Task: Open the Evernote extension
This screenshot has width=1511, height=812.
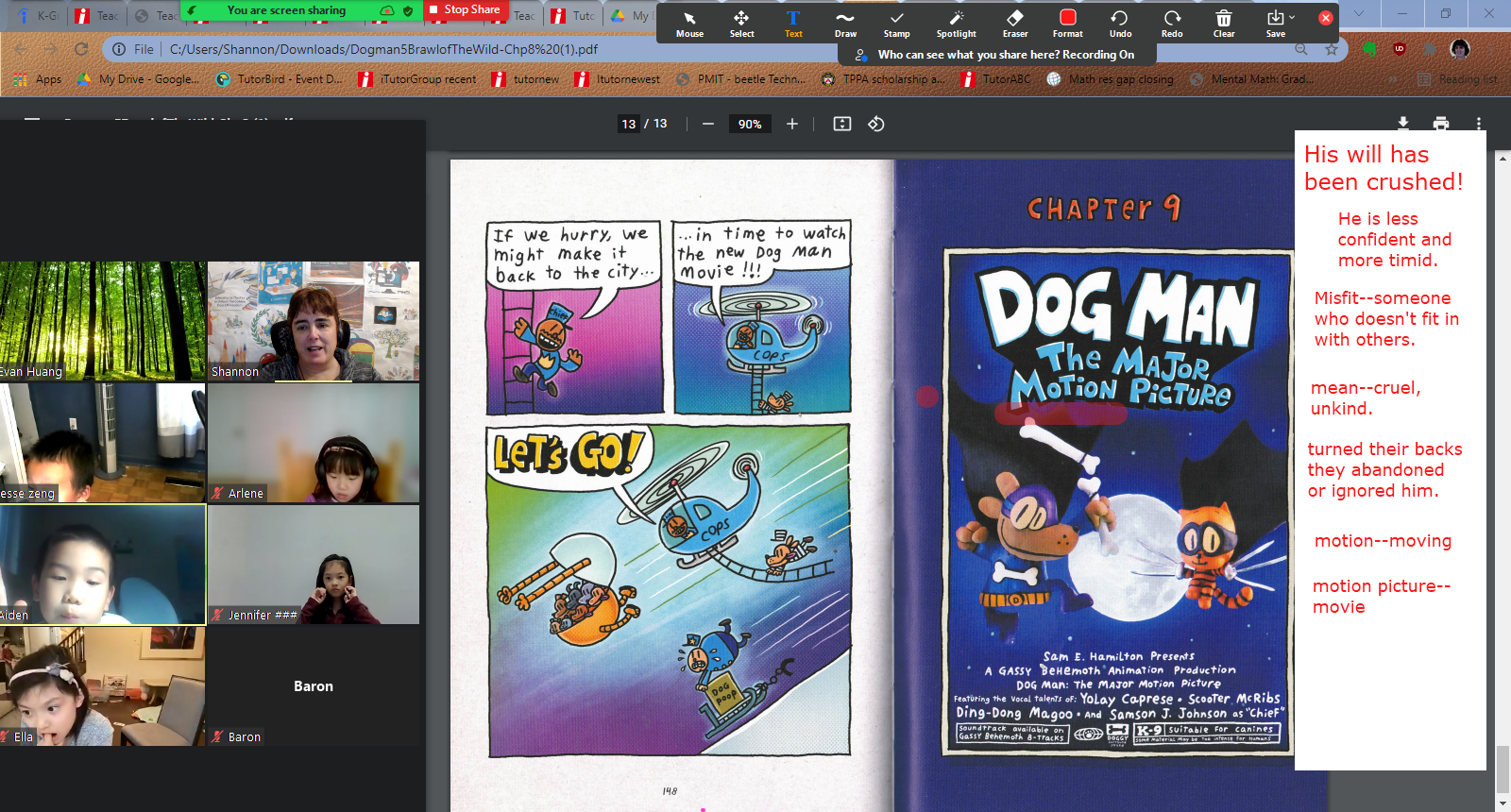Action: (1369, 49)
